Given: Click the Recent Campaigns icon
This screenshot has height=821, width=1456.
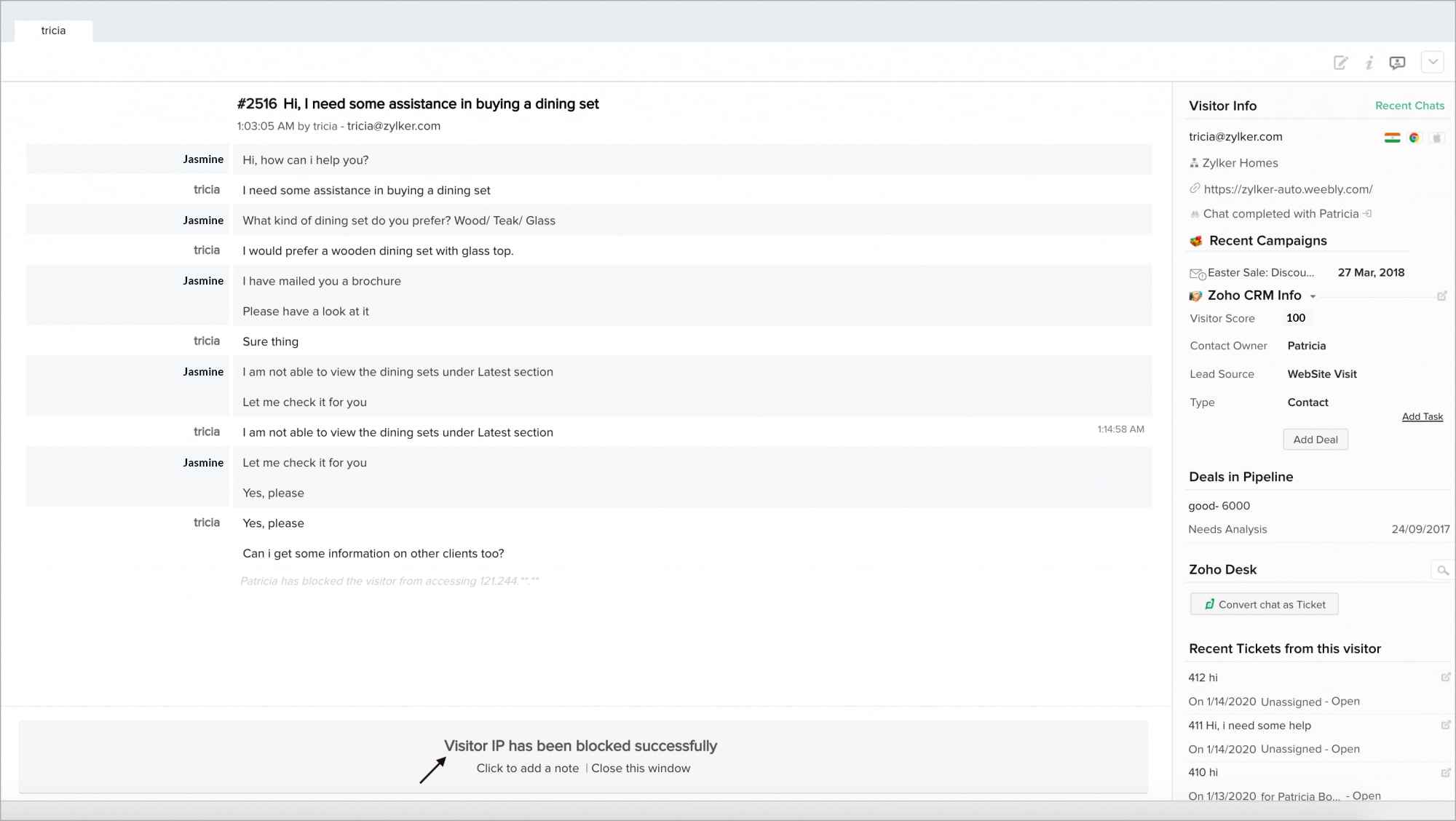Looking at the screenshot, I should pos(1196,241).
